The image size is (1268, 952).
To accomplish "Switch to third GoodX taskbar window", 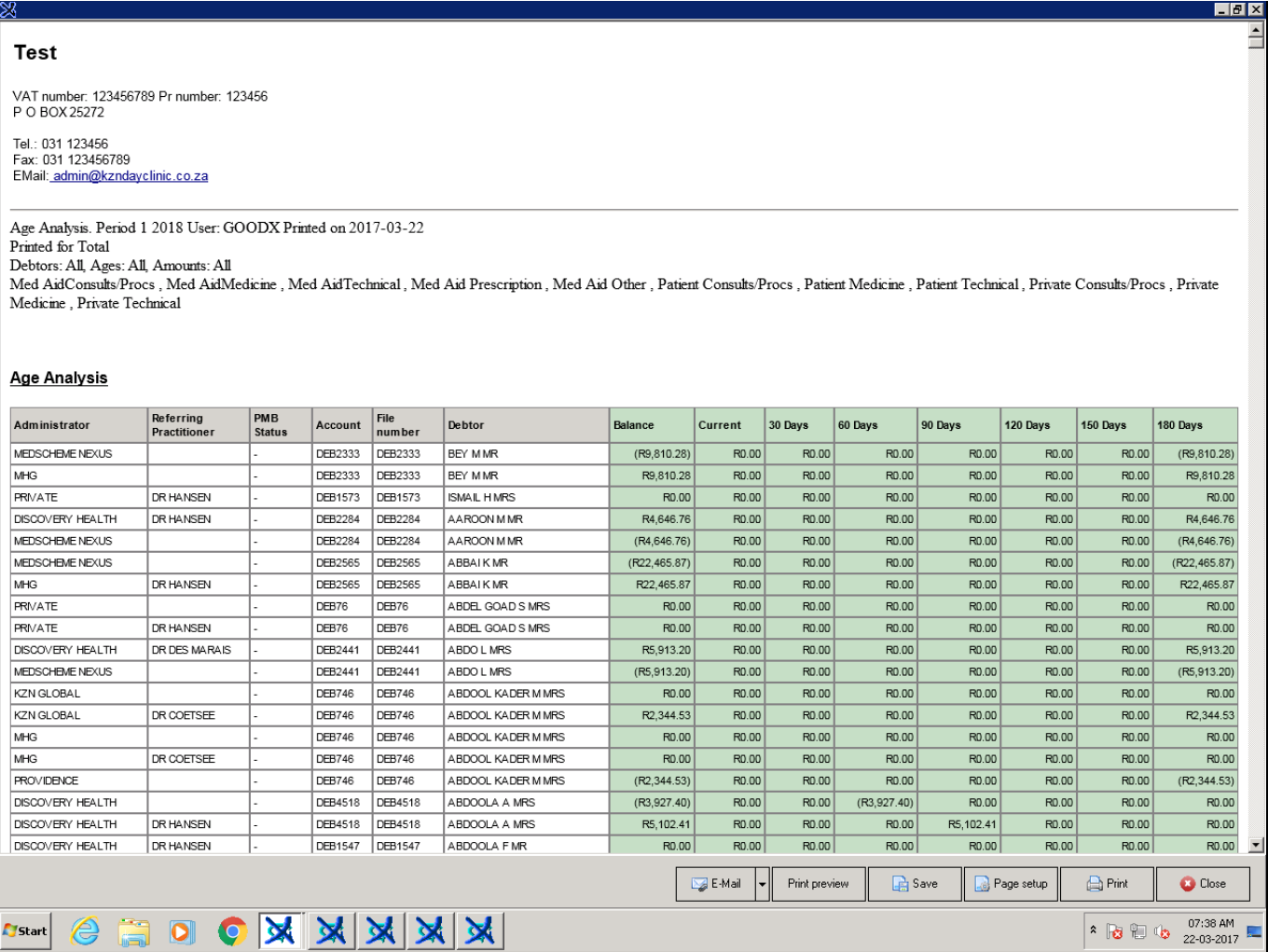I will point(380,931).
